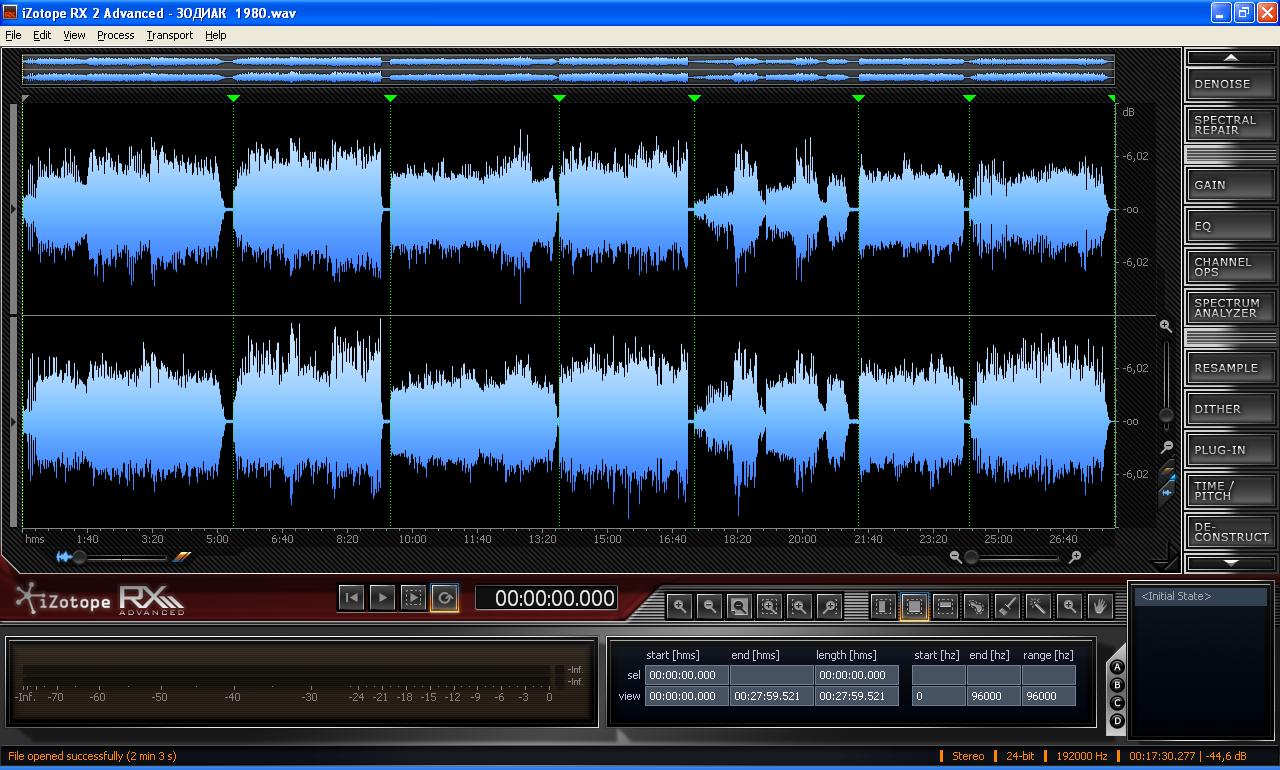This screenshot has width=1280, height=770.
Task: Open the Time / Pitch module
Action: tap(1231, 491)
